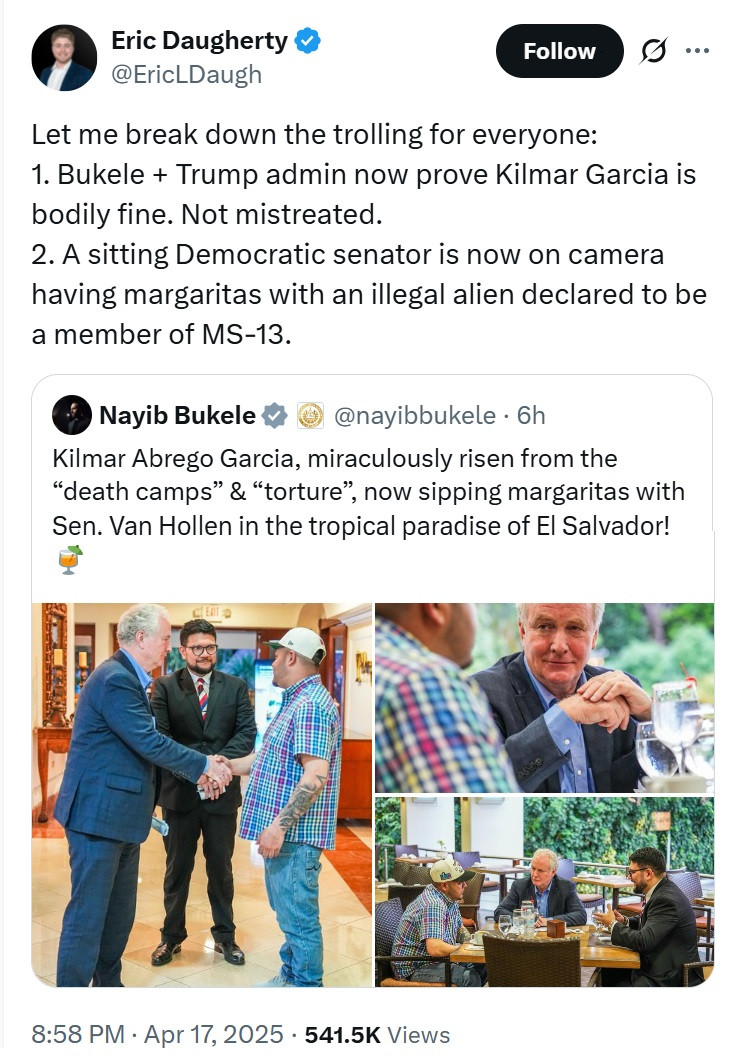
Task: Open the photo of three men at table
Action: pyautogui.click(x=544, y=891)
